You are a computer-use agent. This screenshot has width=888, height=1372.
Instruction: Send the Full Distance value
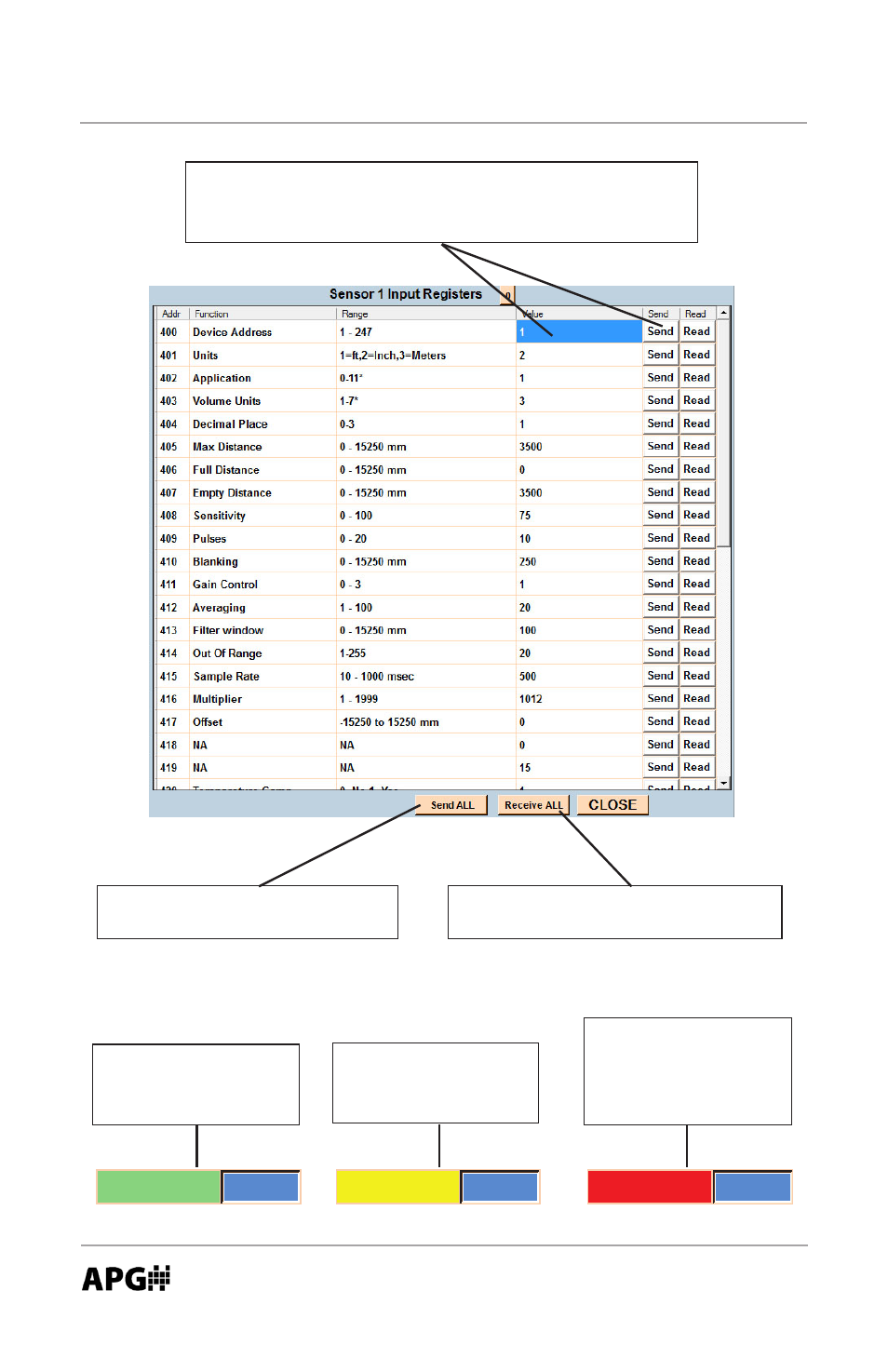(660, 469)
